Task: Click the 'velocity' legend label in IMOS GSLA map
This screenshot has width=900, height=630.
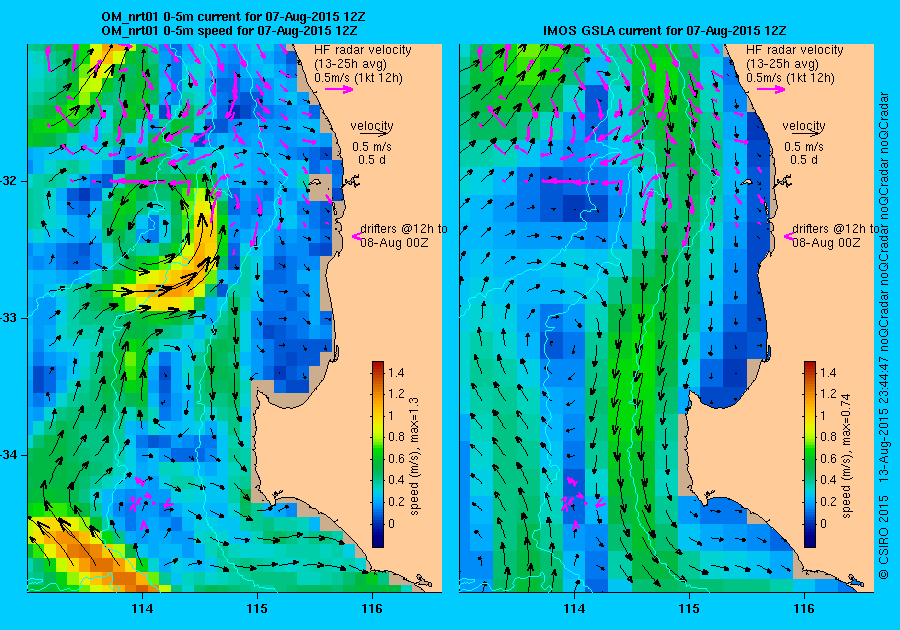Action: pyautogui.click(x=804, y=125)
